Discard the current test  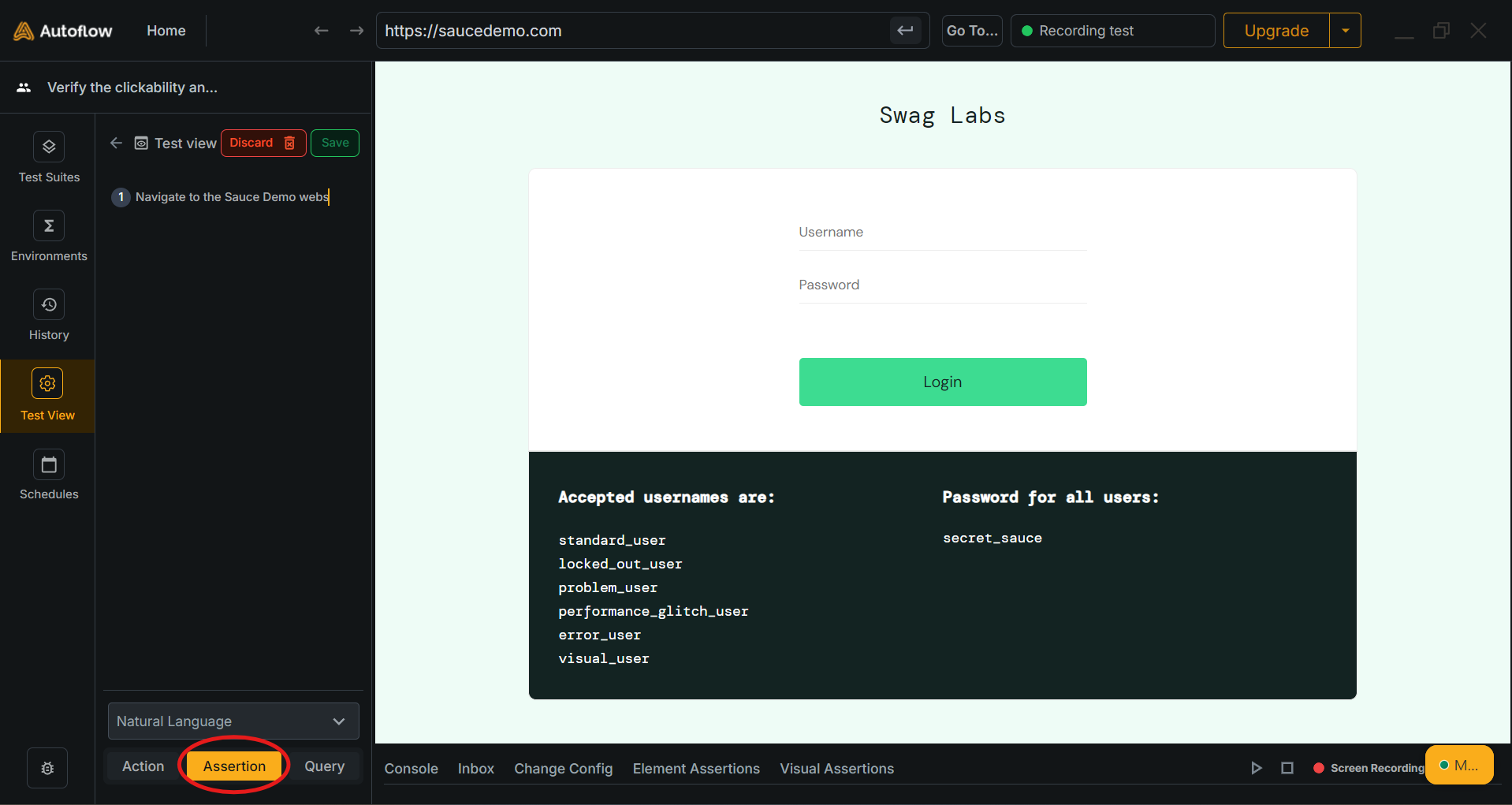[x=263, y=143]
